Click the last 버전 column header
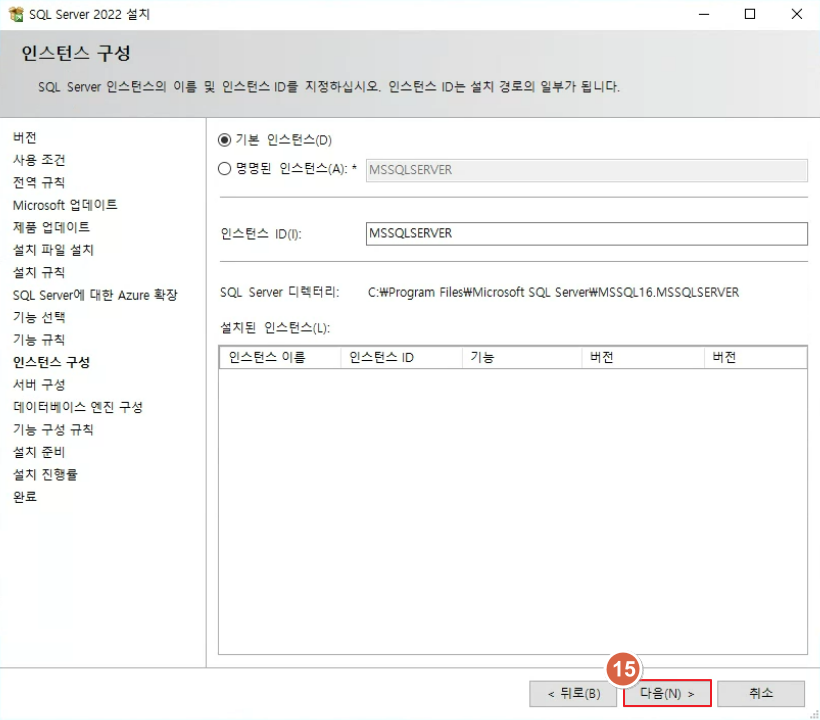This screenshot has width=820, height=720. pyautogui.click(x=755, y=358)
